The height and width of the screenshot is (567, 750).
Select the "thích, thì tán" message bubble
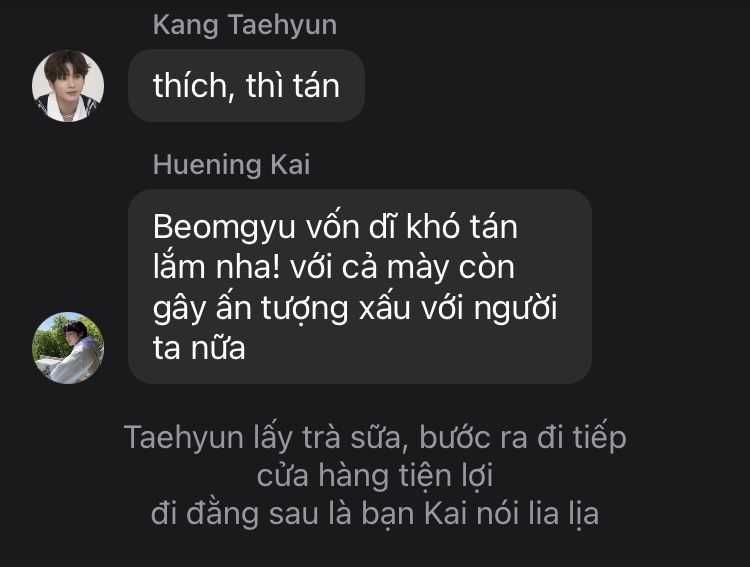tap(246, 86)
